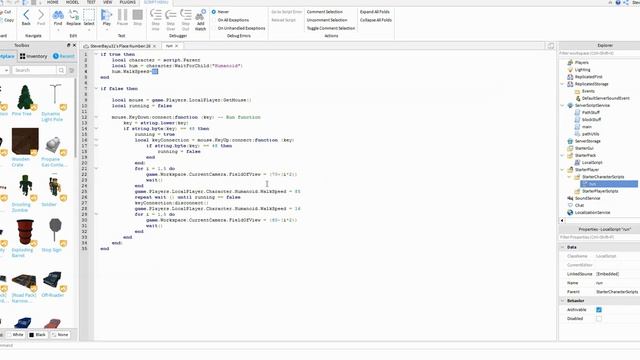Select ServerStorage in Explorer
Image resolution: width=640 pixels, height=360 pixels.
(587, 141)
